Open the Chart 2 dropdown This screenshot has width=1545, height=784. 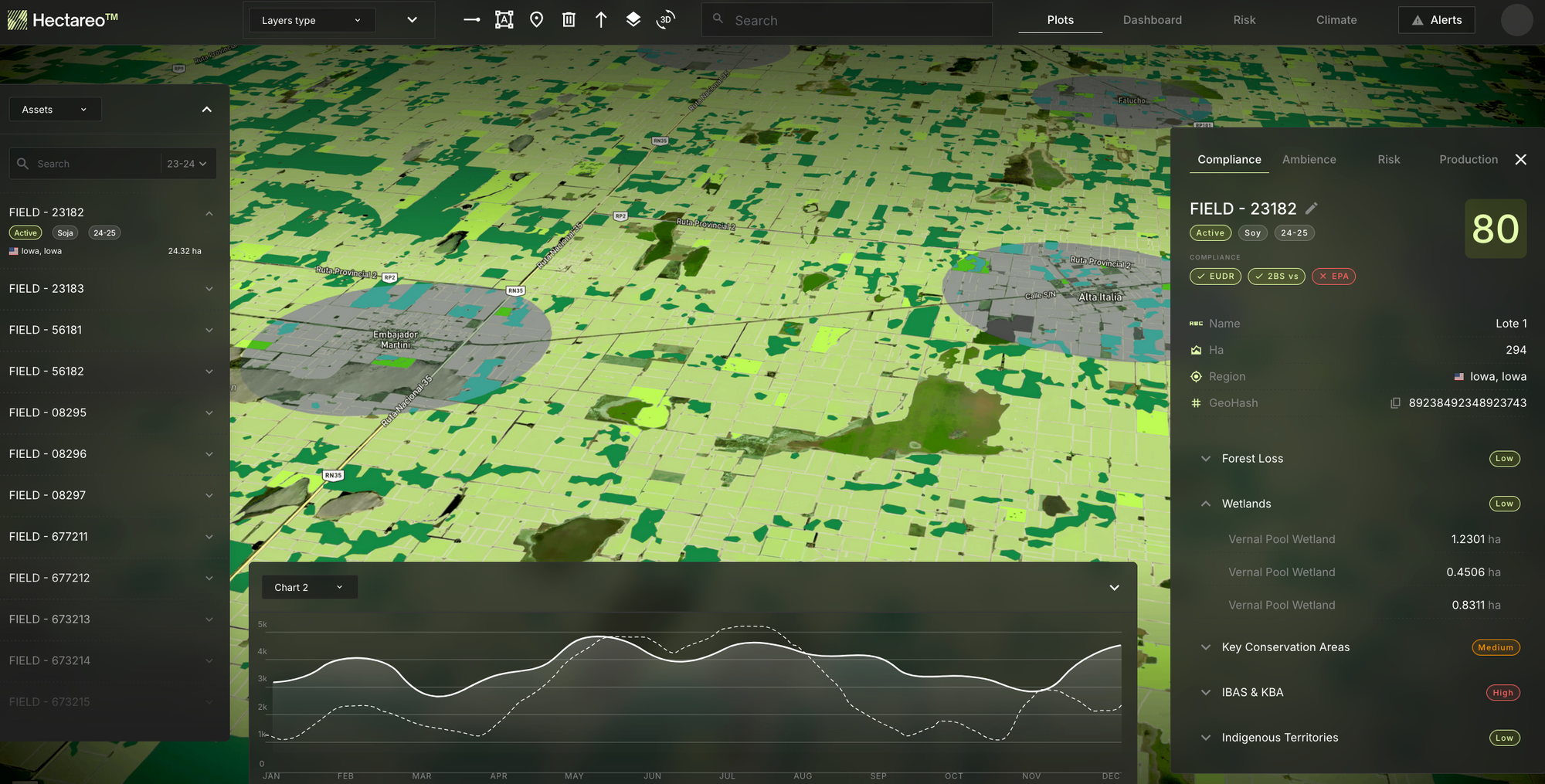[308, 588]
